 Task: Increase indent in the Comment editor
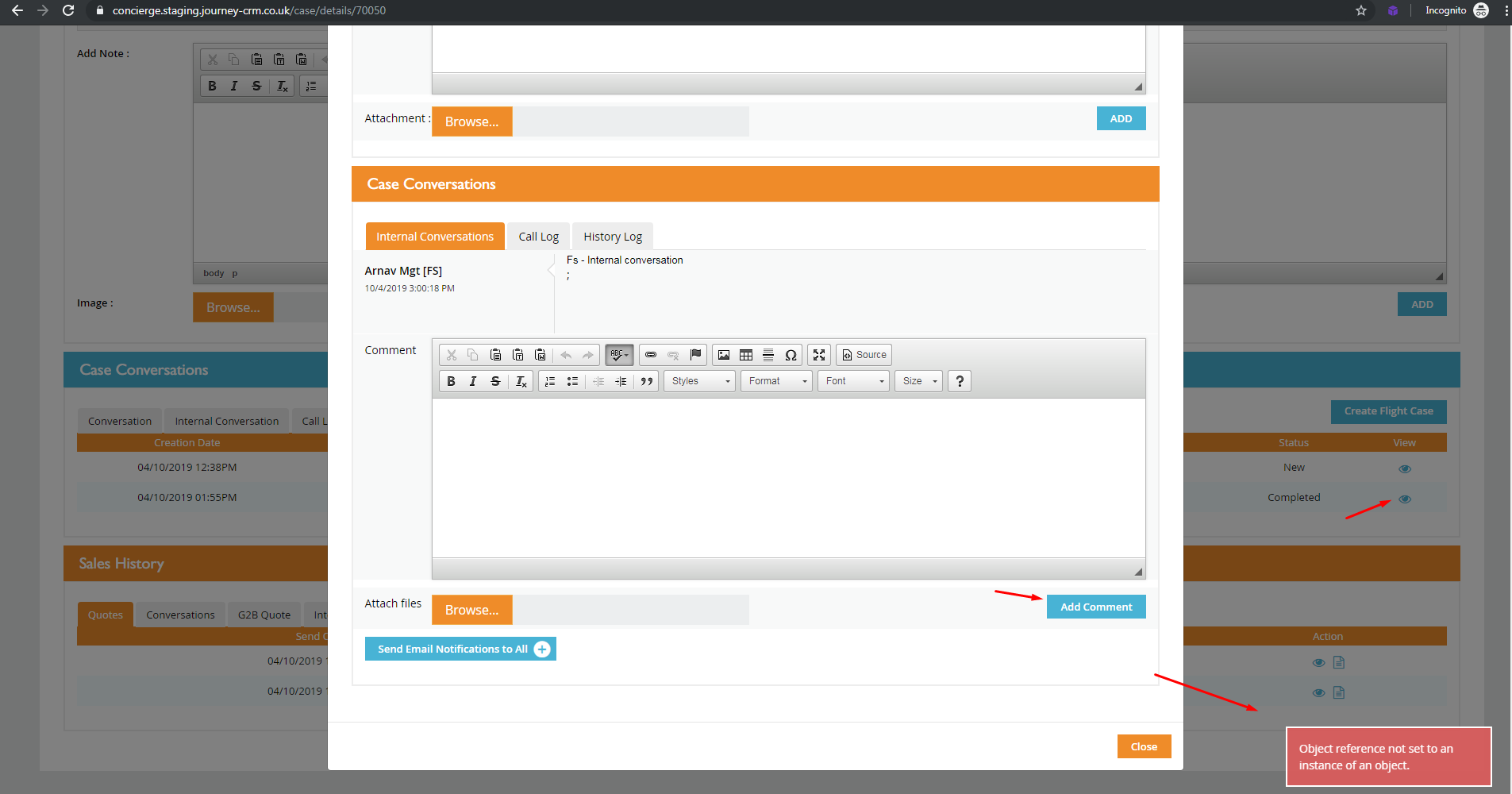[621, 381]
